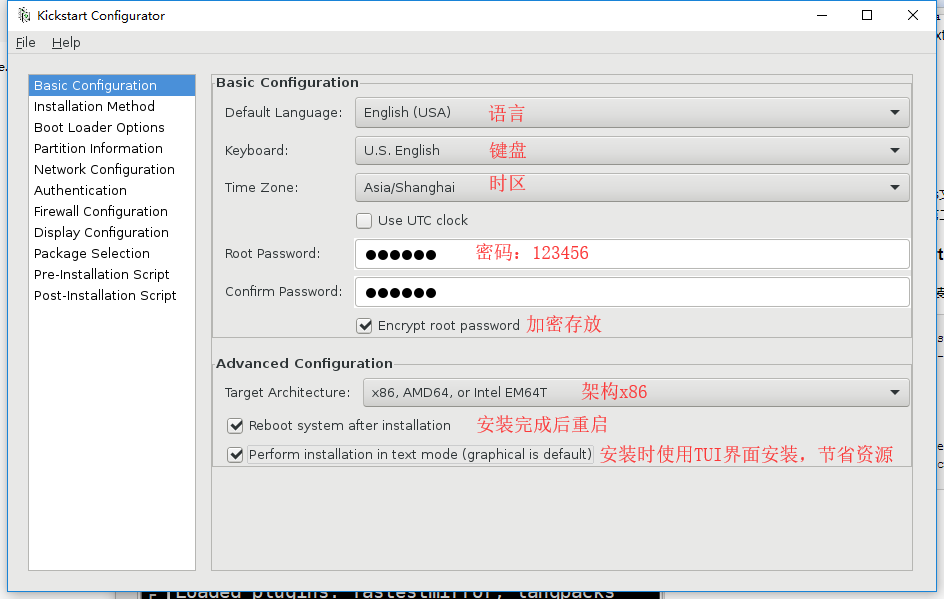Minimize the Kickstart Configurator window

point(822,16)
